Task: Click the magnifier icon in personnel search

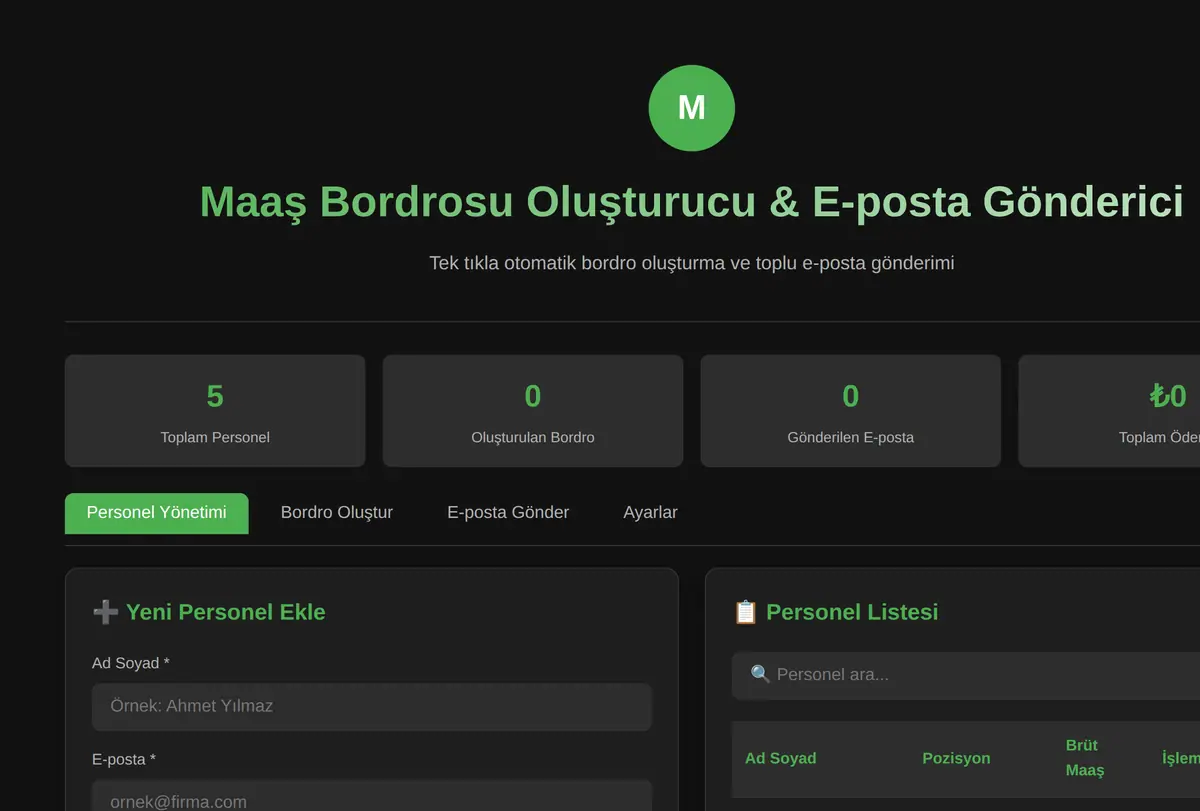Action: pyautogui.click(x=760, y=674)
